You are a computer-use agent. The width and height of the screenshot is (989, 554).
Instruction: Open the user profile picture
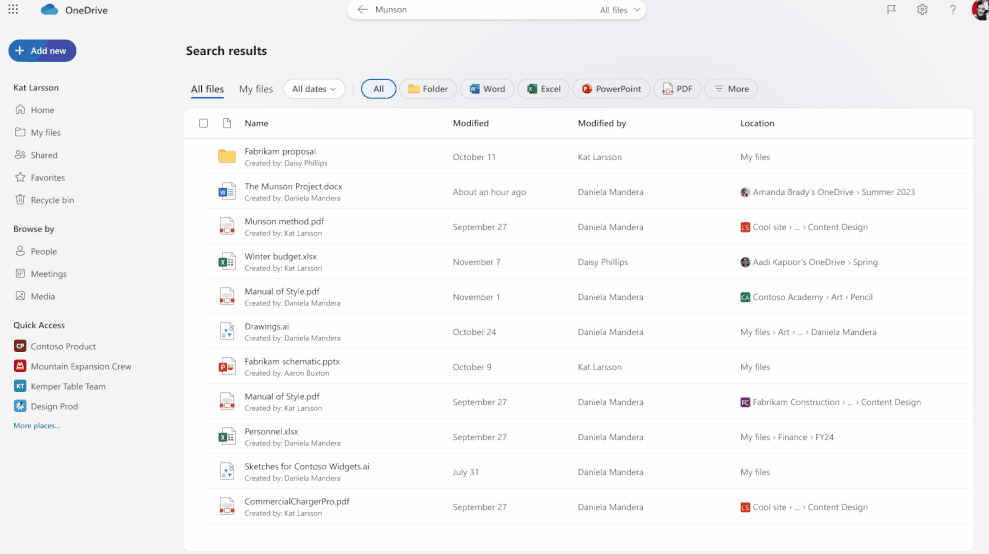click(x=981, y=9)
